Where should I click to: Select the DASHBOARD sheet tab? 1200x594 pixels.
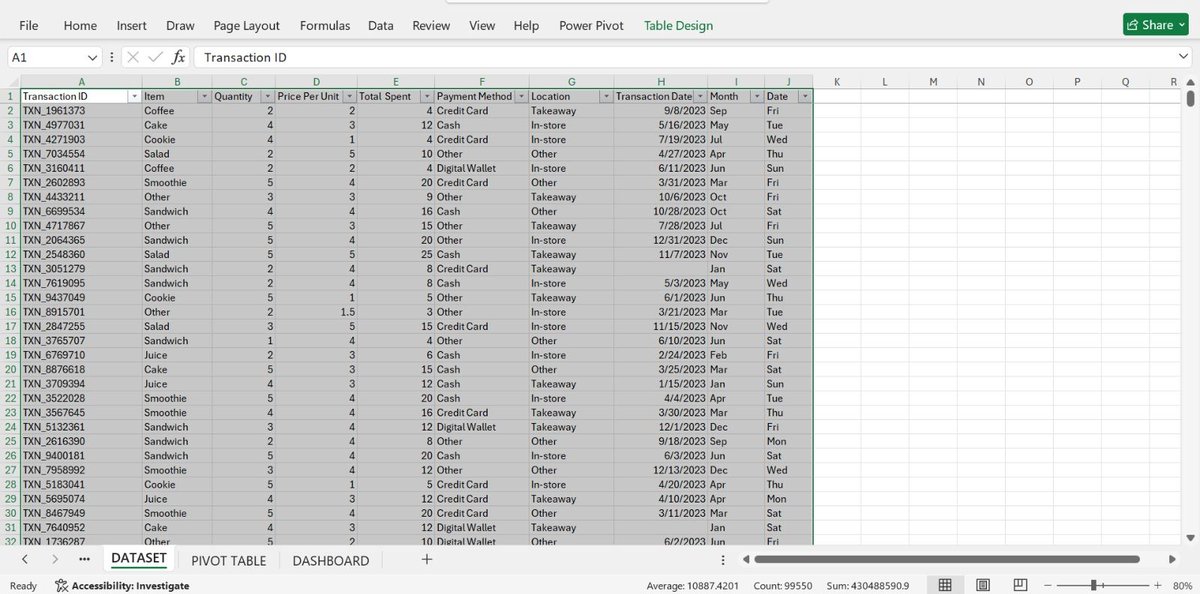coord(331,560)
